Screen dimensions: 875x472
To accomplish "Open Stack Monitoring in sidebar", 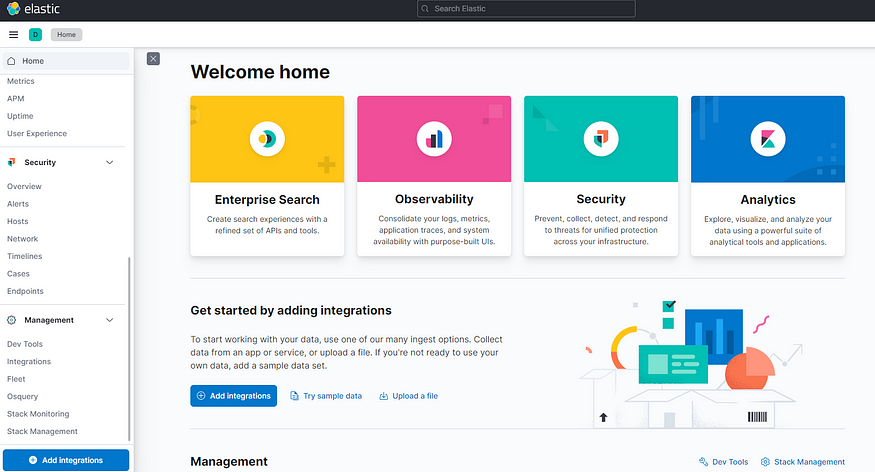I will [38, 414].
